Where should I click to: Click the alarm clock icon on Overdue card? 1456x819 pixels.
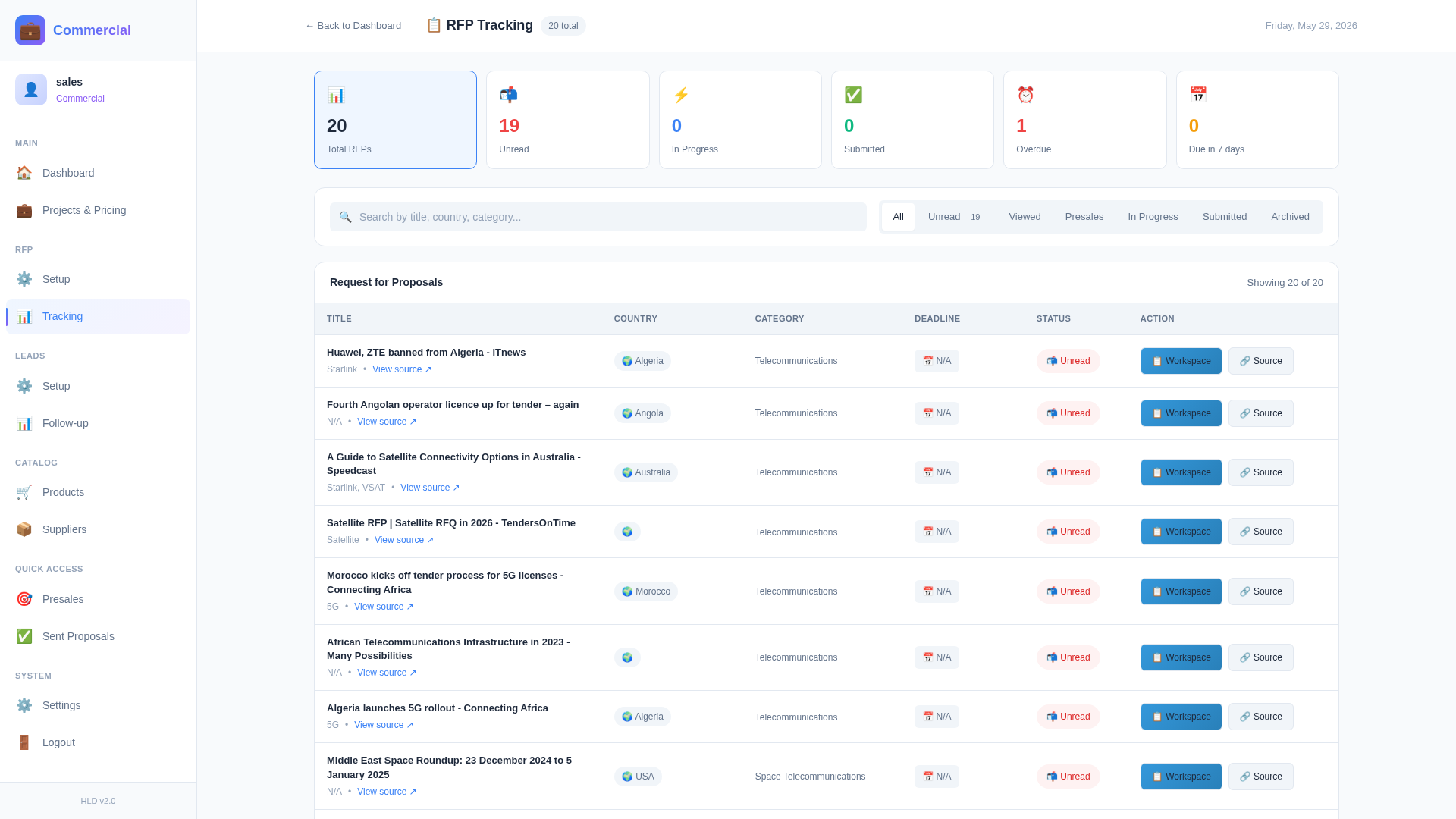coord(1025,95)
